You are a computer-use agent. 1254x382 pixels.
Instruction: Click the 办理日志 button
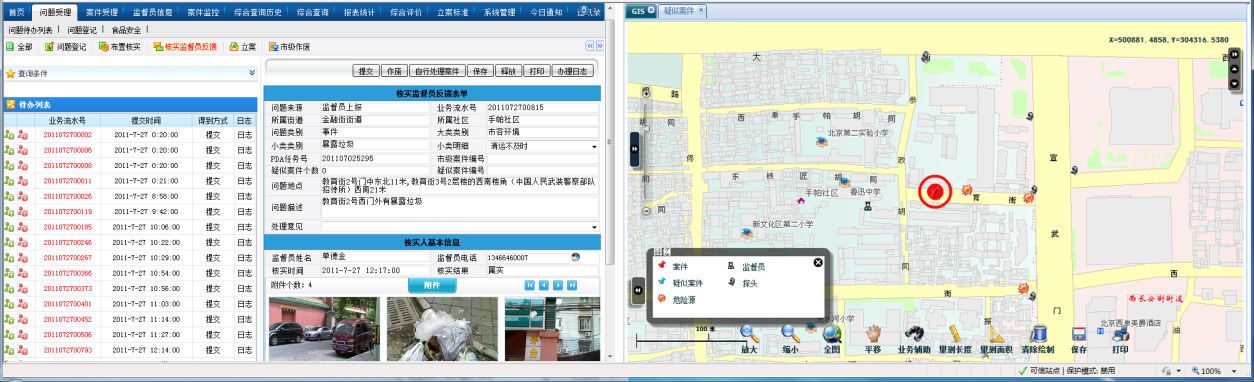[x=573, y=71]
